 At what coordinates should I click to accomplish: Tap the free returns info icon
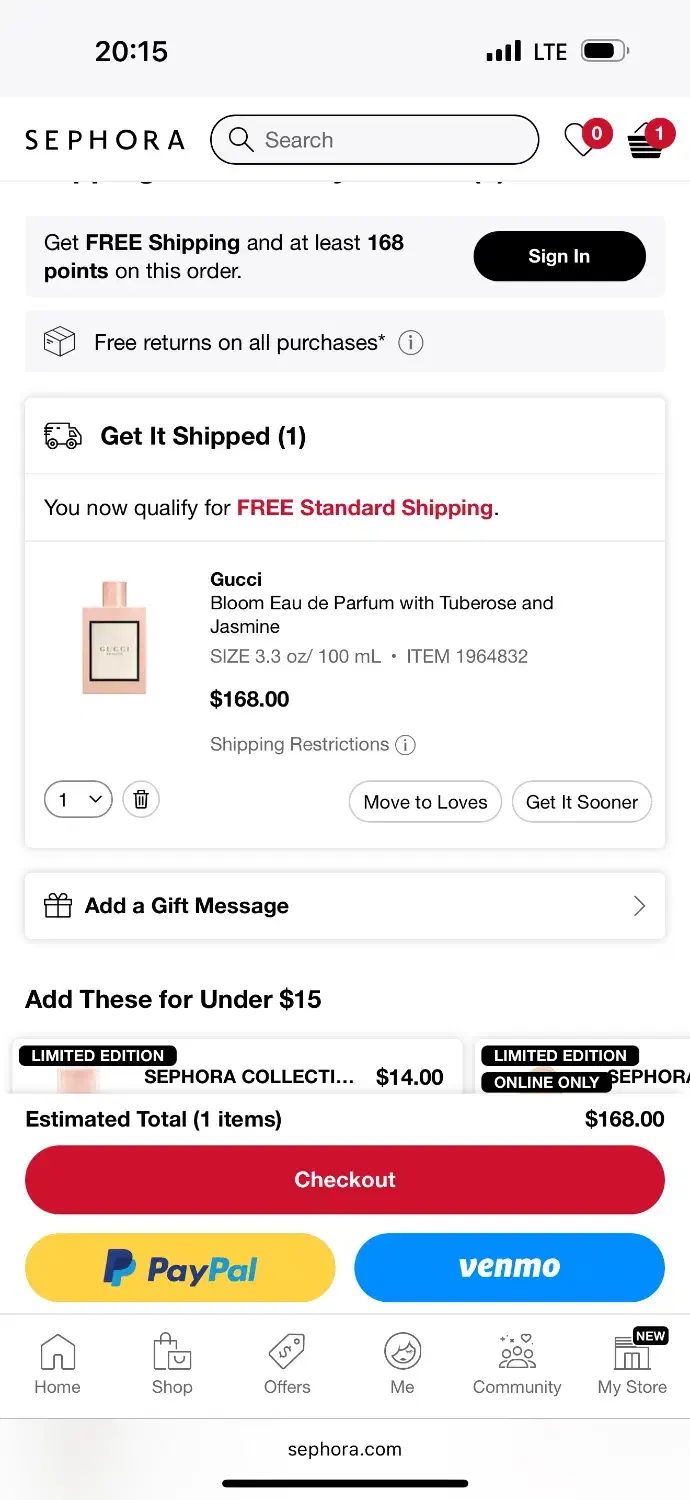coord(410,343)
